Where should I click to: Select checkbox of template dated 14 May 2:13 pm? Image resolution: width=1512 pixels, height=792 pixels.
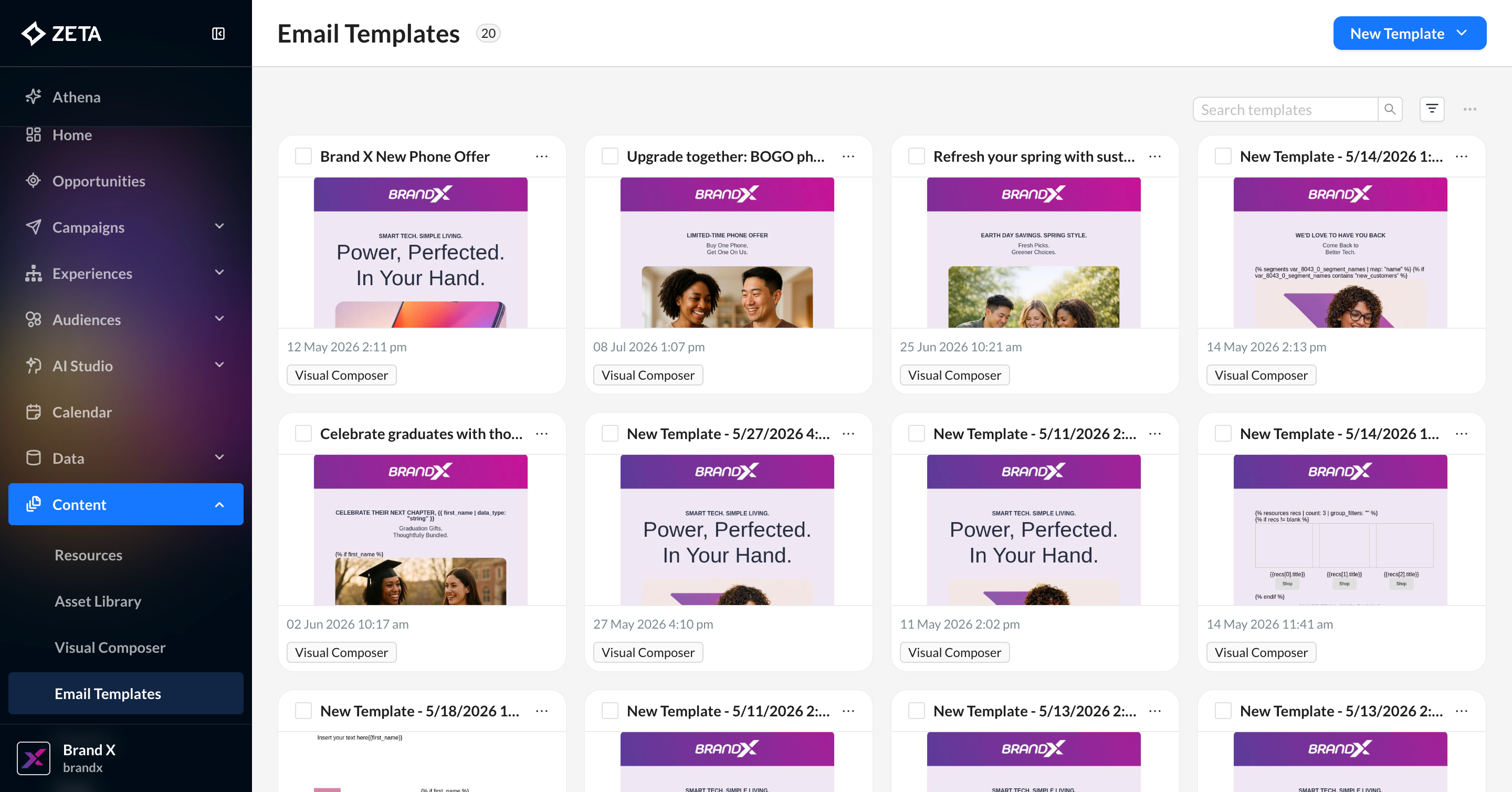(1223, 156)
